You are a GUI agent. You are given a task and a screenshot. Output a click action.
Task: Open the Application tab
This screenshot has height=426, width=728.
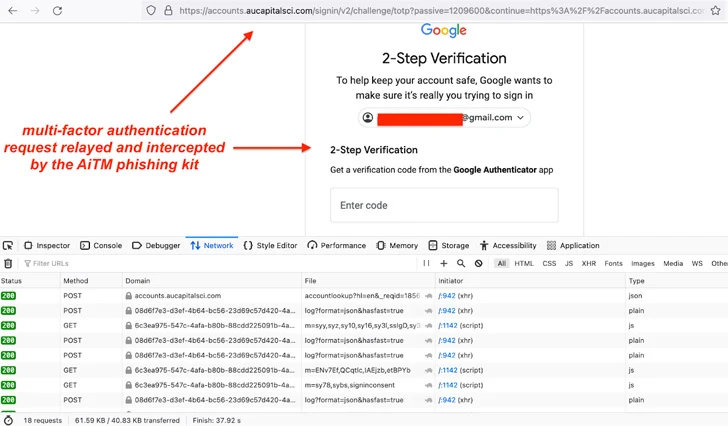(x=573, y=245)
